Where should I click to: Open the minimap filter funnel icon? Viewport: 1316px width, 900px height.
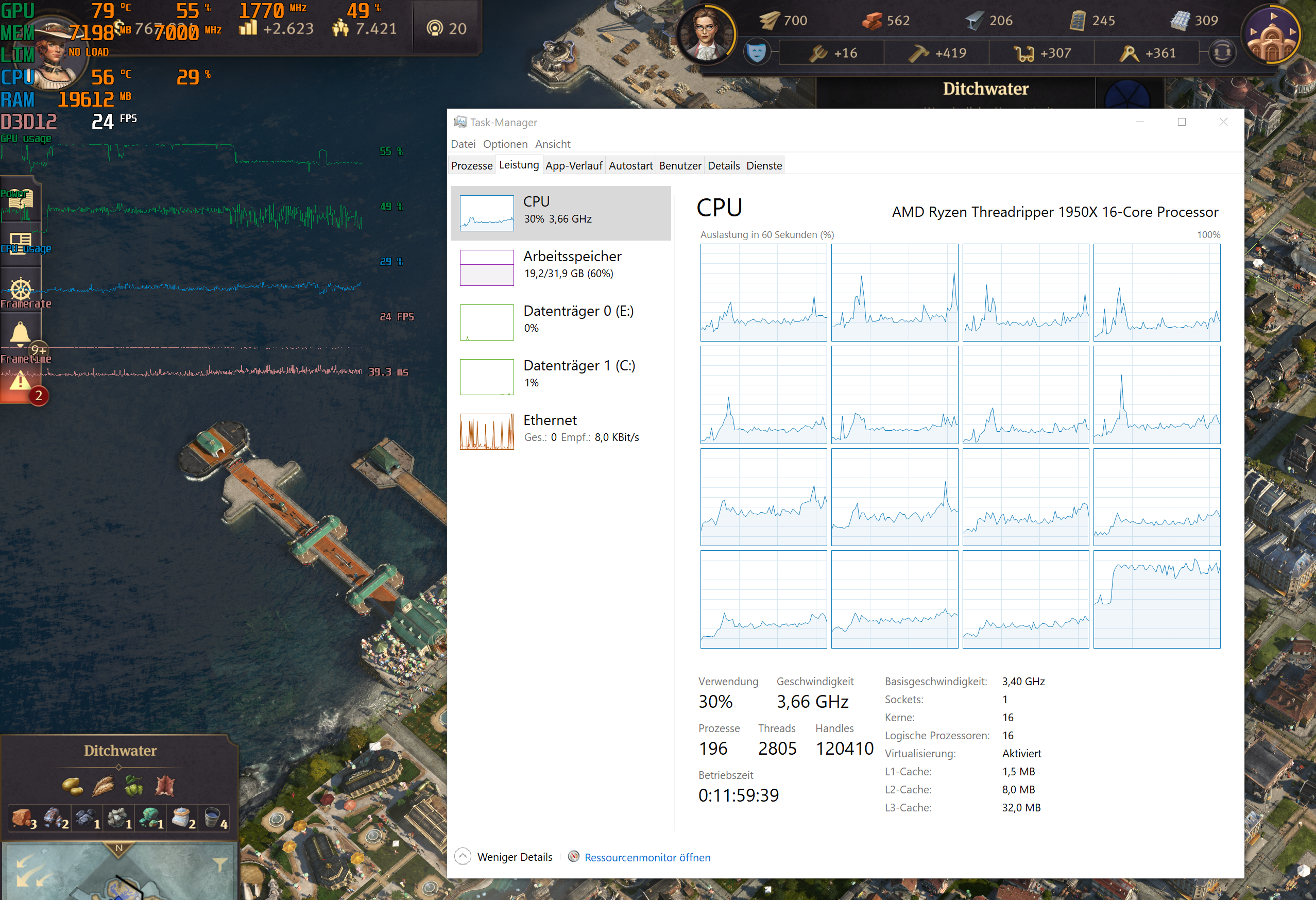220,864
